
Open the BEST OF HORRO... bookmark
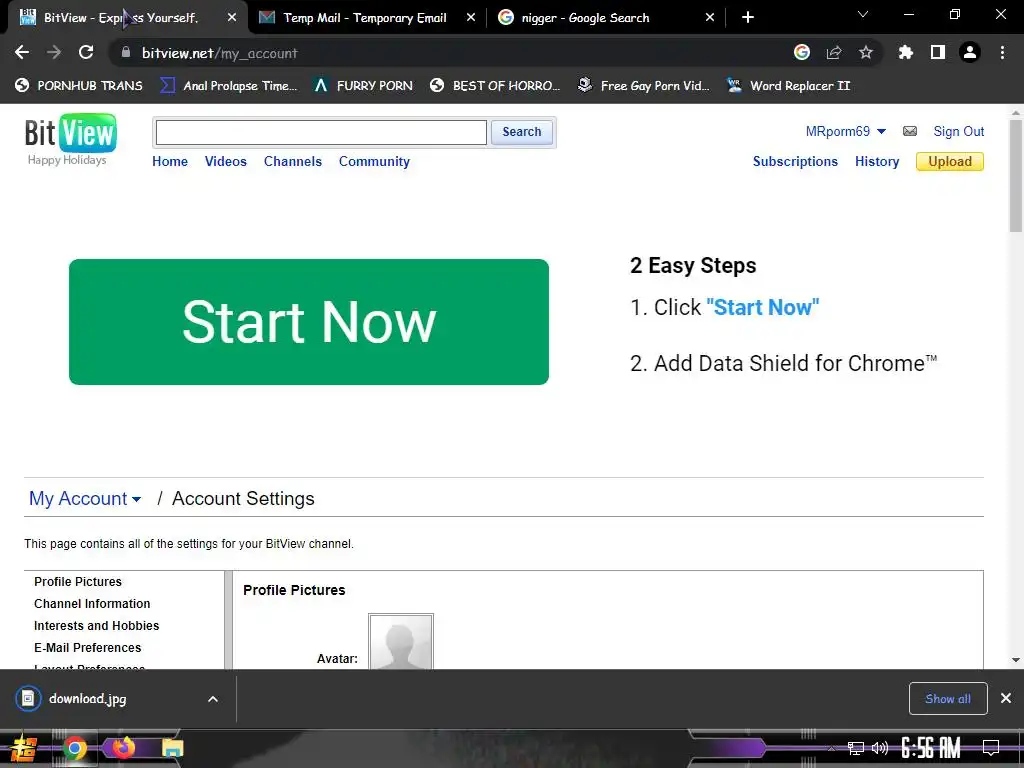pos(495,86)
